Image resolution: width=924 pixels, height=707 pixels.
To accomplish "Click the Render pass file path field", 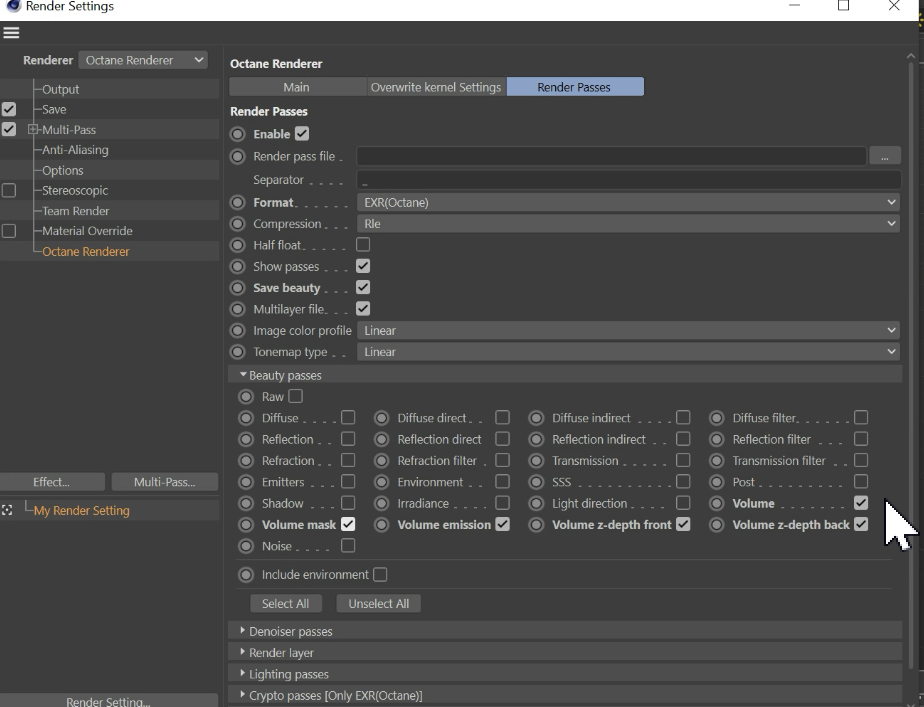I will pos(611,156).
